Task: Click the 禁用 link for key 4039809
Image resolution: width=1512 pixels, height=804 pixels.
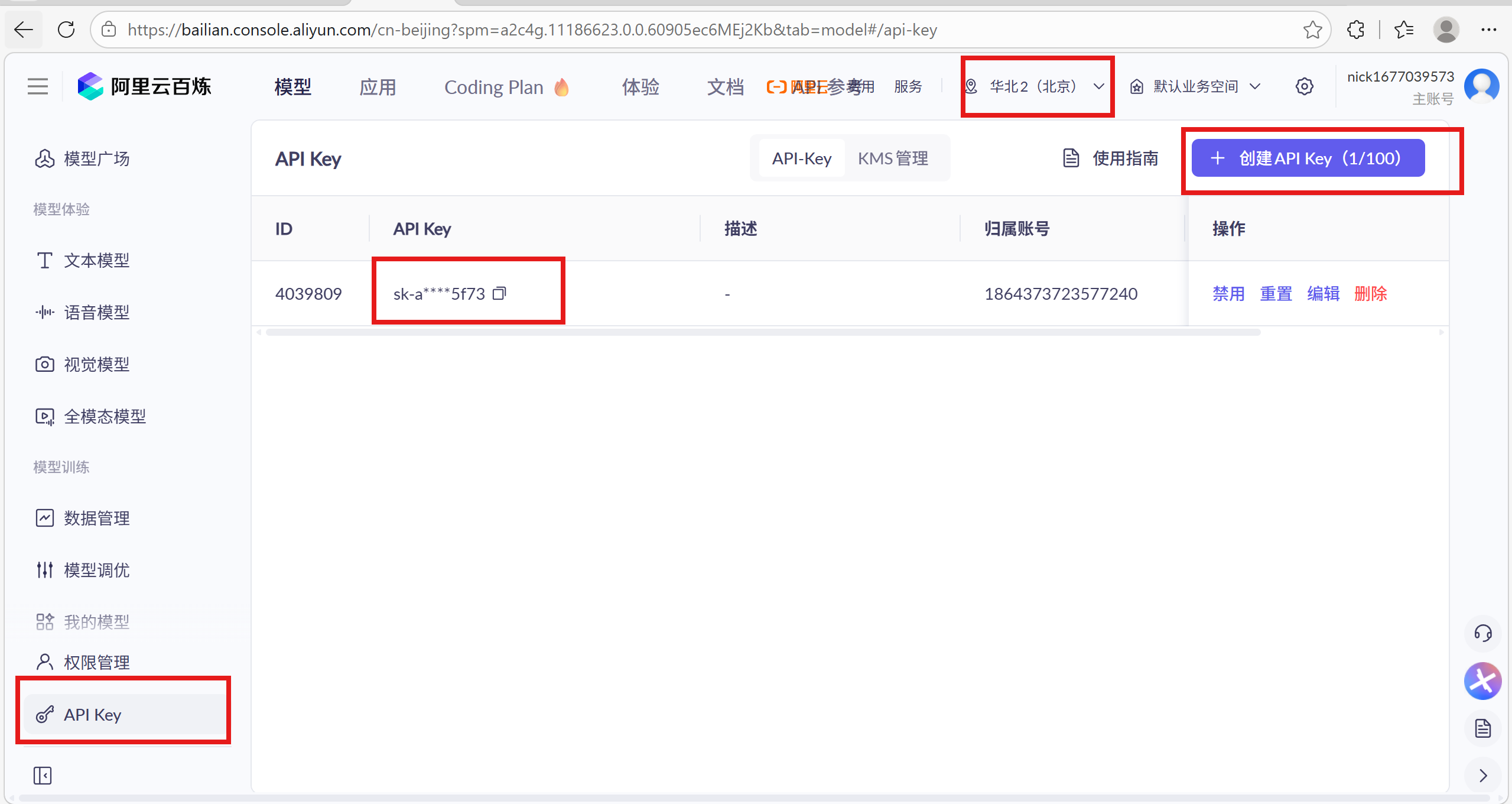Action: click(x=1228, y=293)
